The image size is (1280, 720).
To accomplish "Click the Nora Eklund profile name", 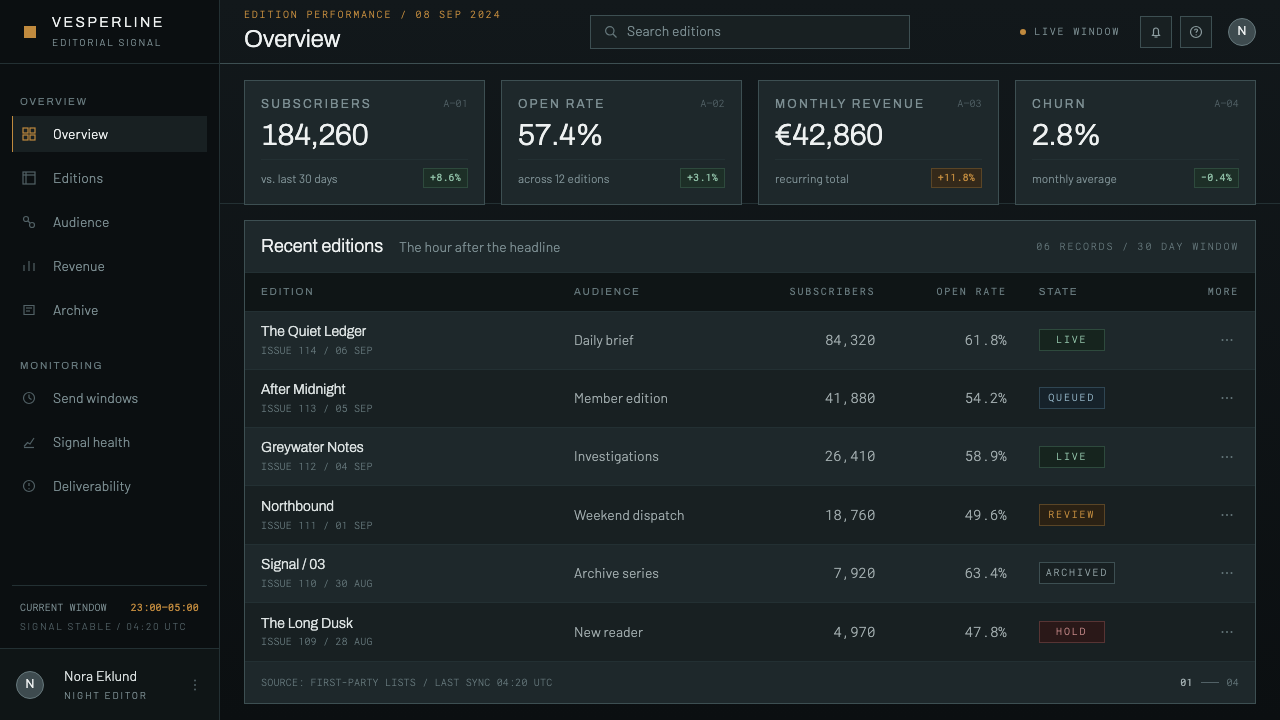I will pos(100,676).
